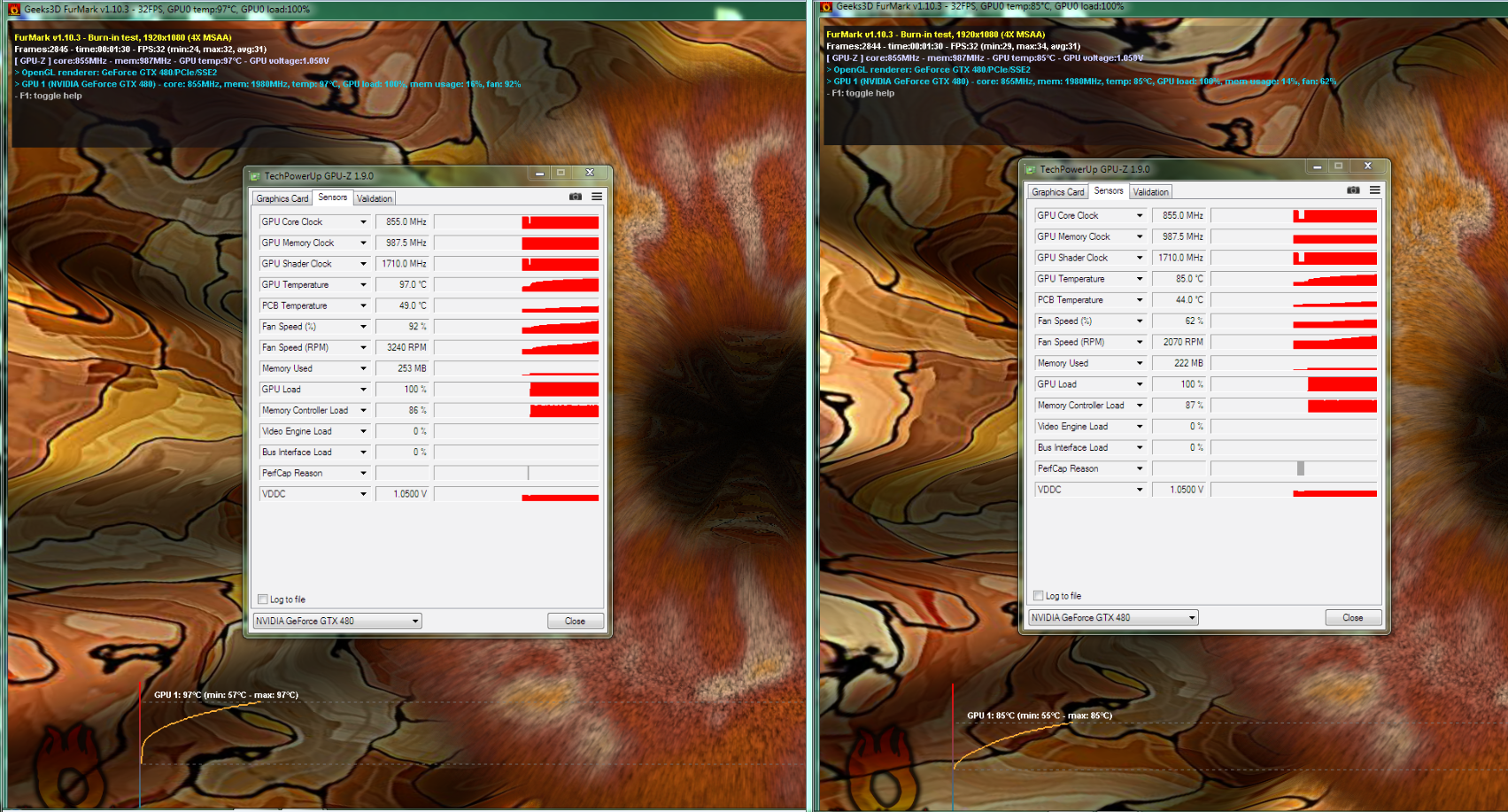Open the Validation tab in left GPU-Z window
The height and width of the screenshot is (812, 1508).
pos(375,198)
